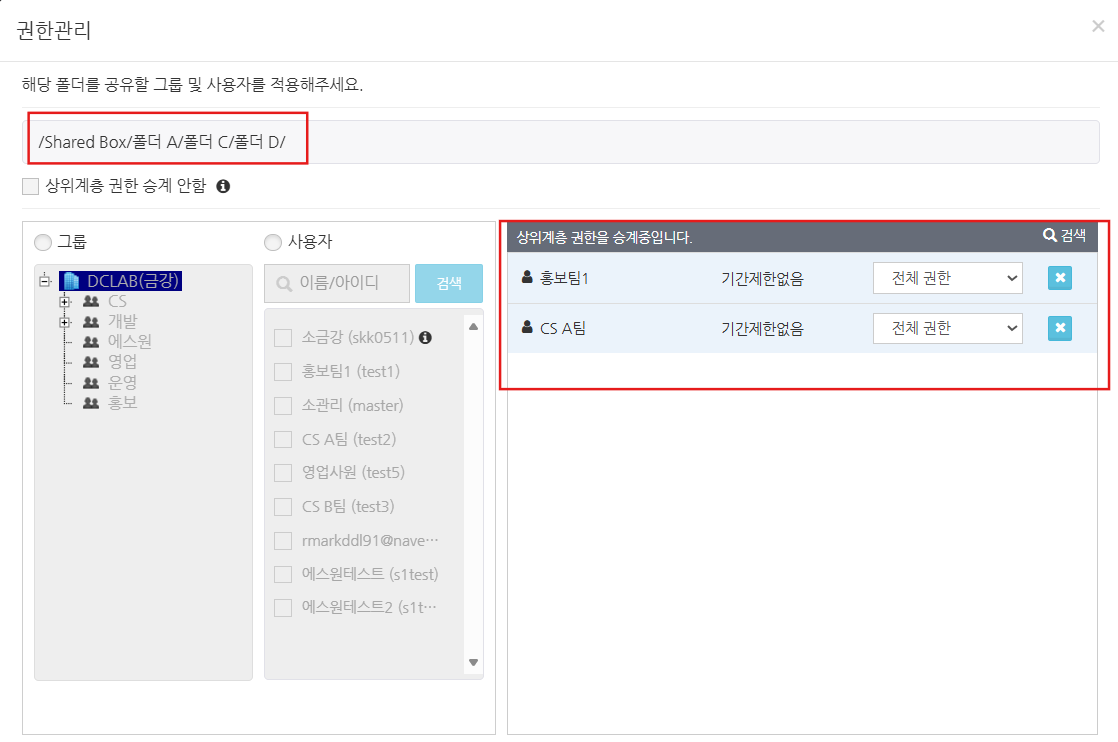Click the user list scrollbar down arrow
The image size is (1118, 742).
pos(473,662)
